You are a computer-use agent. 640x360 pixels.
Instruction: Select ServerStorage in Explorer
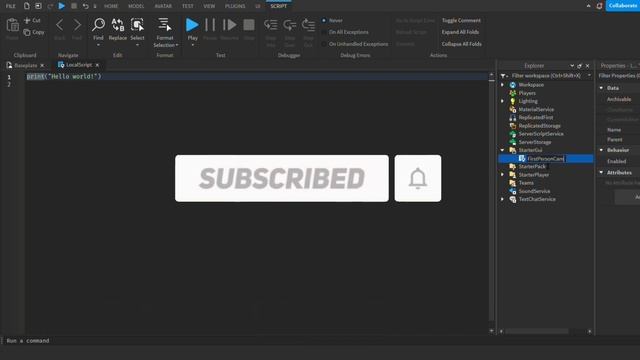(x=535, y=142)
